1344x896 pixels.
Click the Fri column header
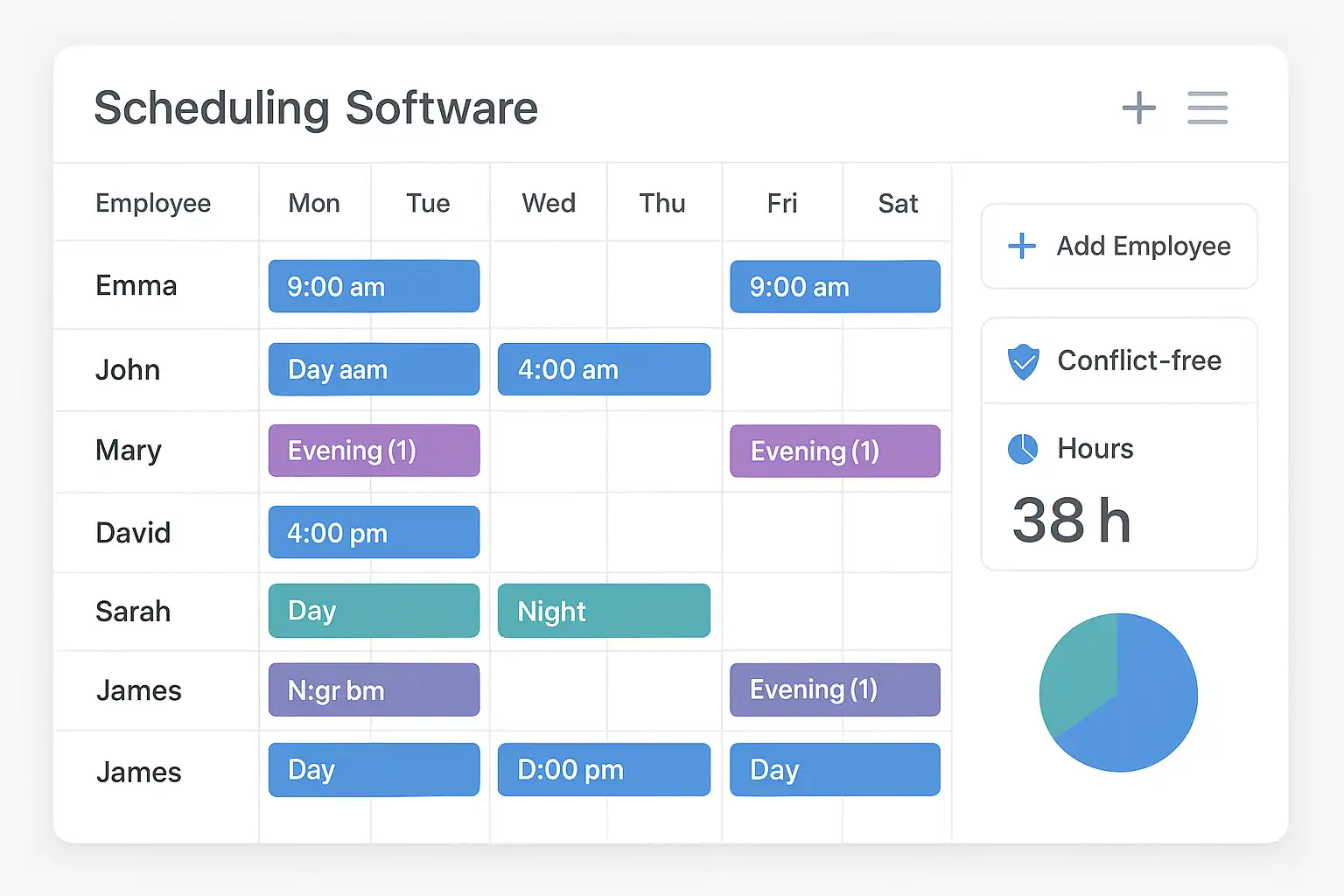point(782,203)
